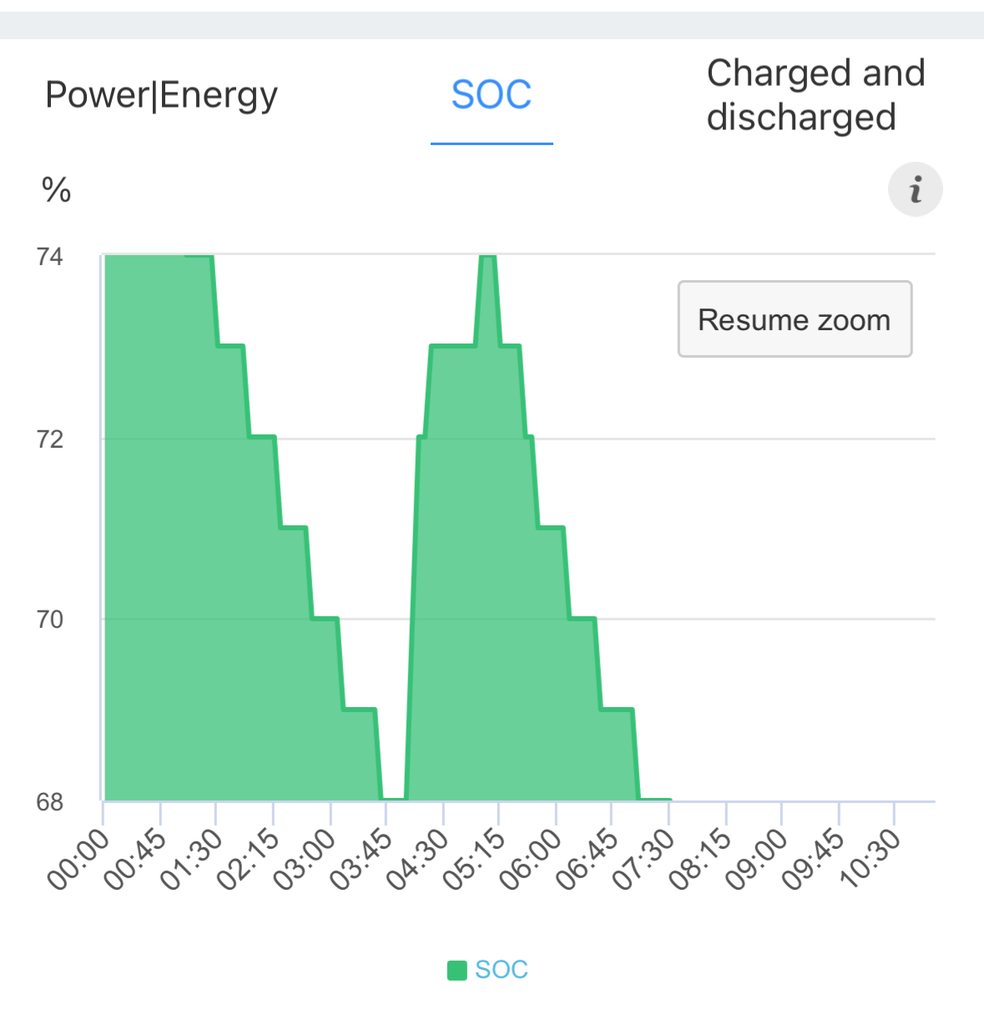The width and height of the screenshot is (984, 1024).
Task: Select the SOC tab
Action: click(x=491, y=96)
